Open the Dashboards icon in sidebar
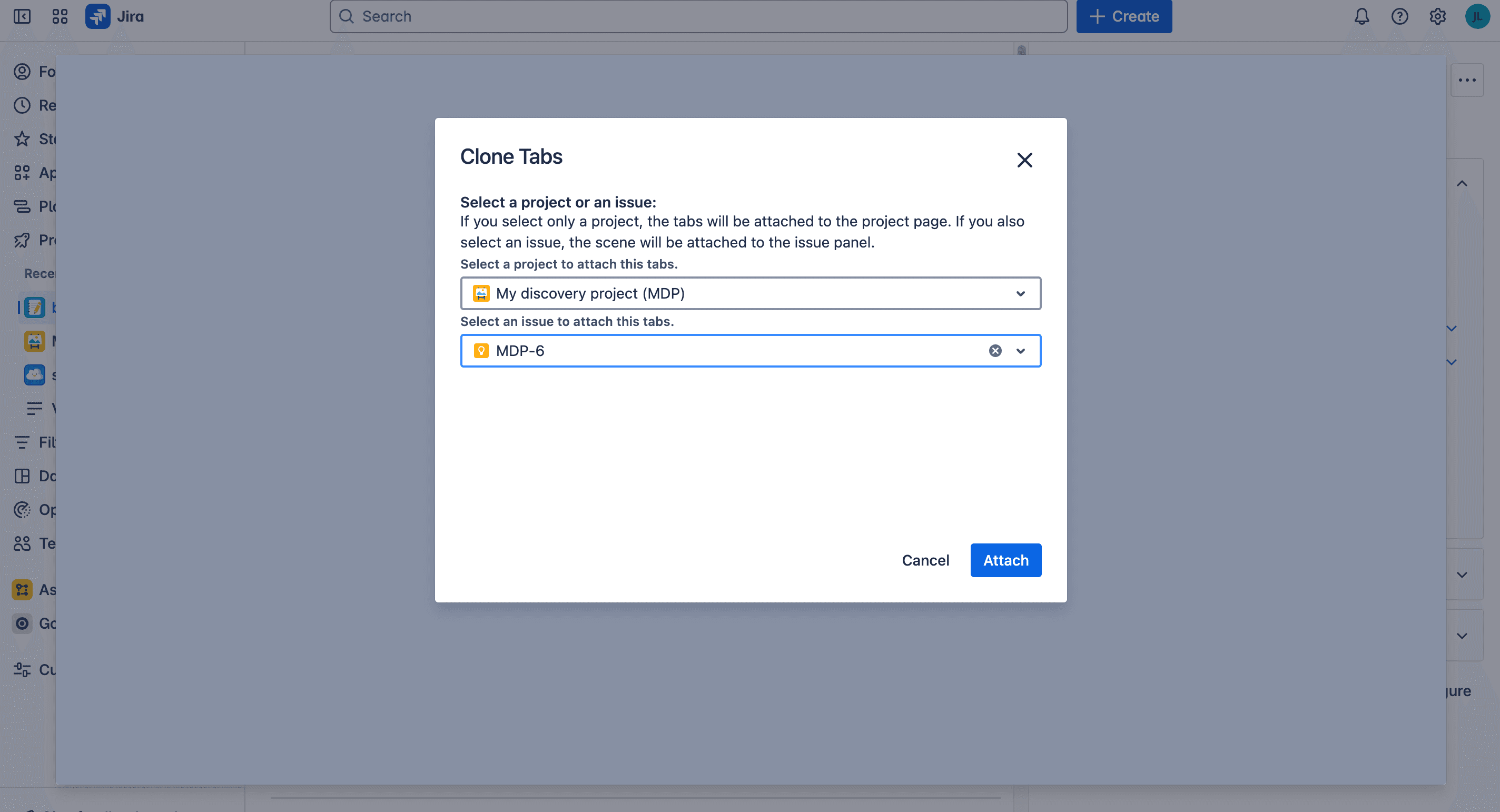Image resolution: width=1500 pixels, height=812 pixels. (x=22, y=476)
